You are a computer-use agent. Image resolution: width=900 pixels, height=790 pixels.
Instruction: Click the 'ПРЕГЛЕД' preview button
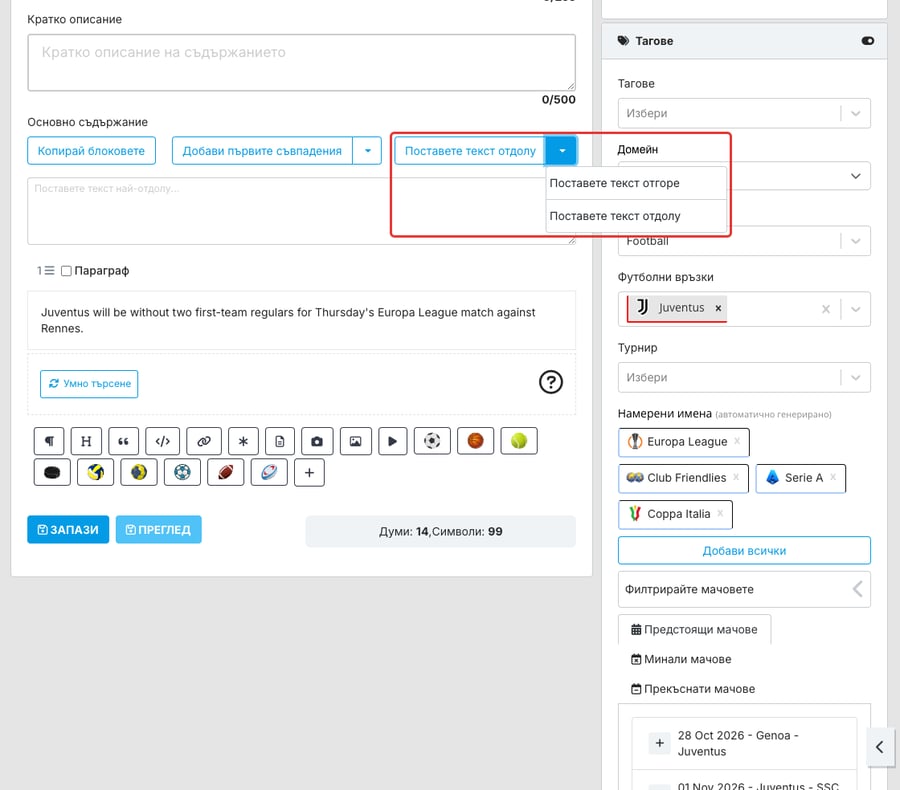(x=158, y=529)
